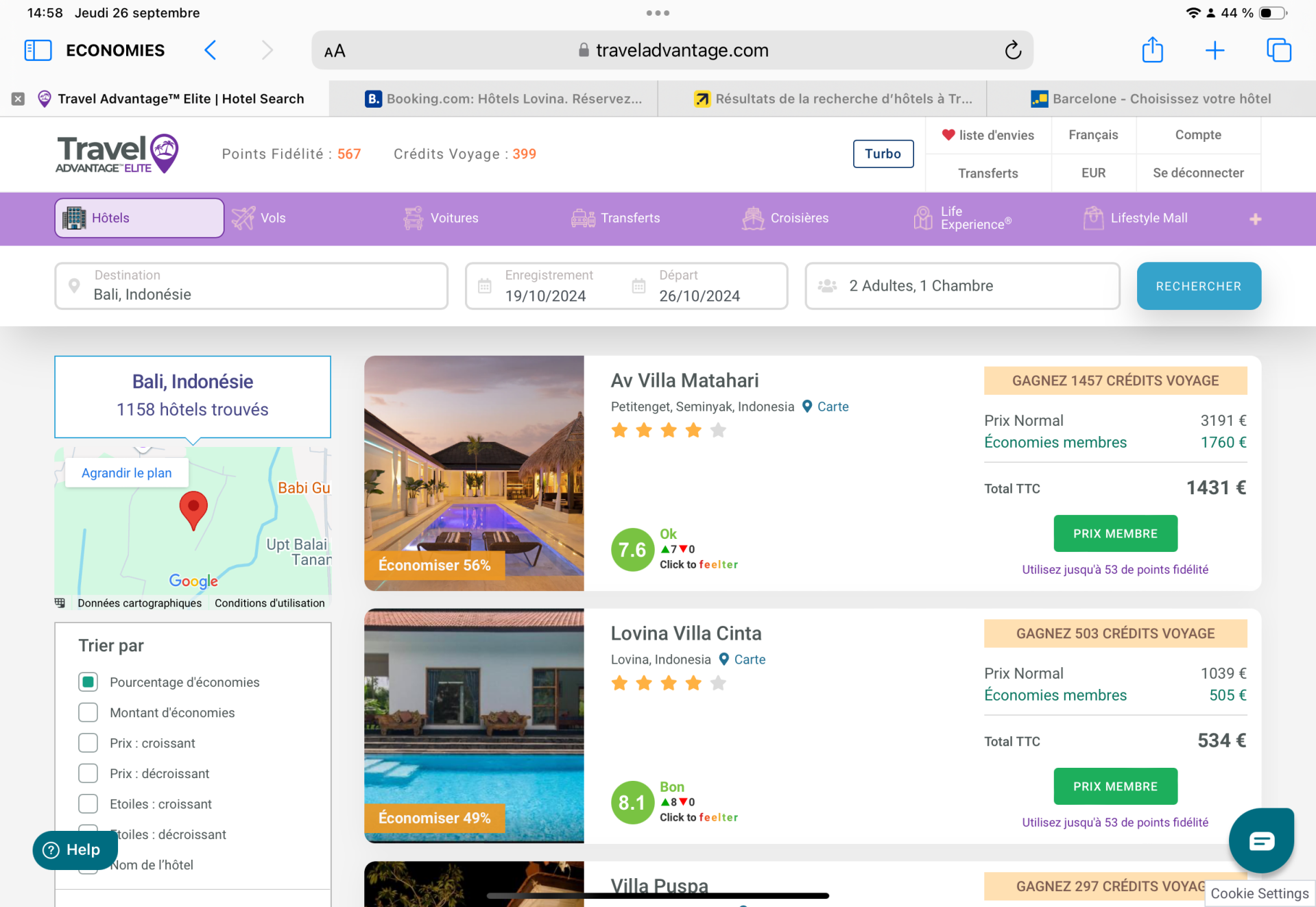Open the Av Villa Matahari photo
This screenshot has width=1316, height=907.
(x=474, y=473)
